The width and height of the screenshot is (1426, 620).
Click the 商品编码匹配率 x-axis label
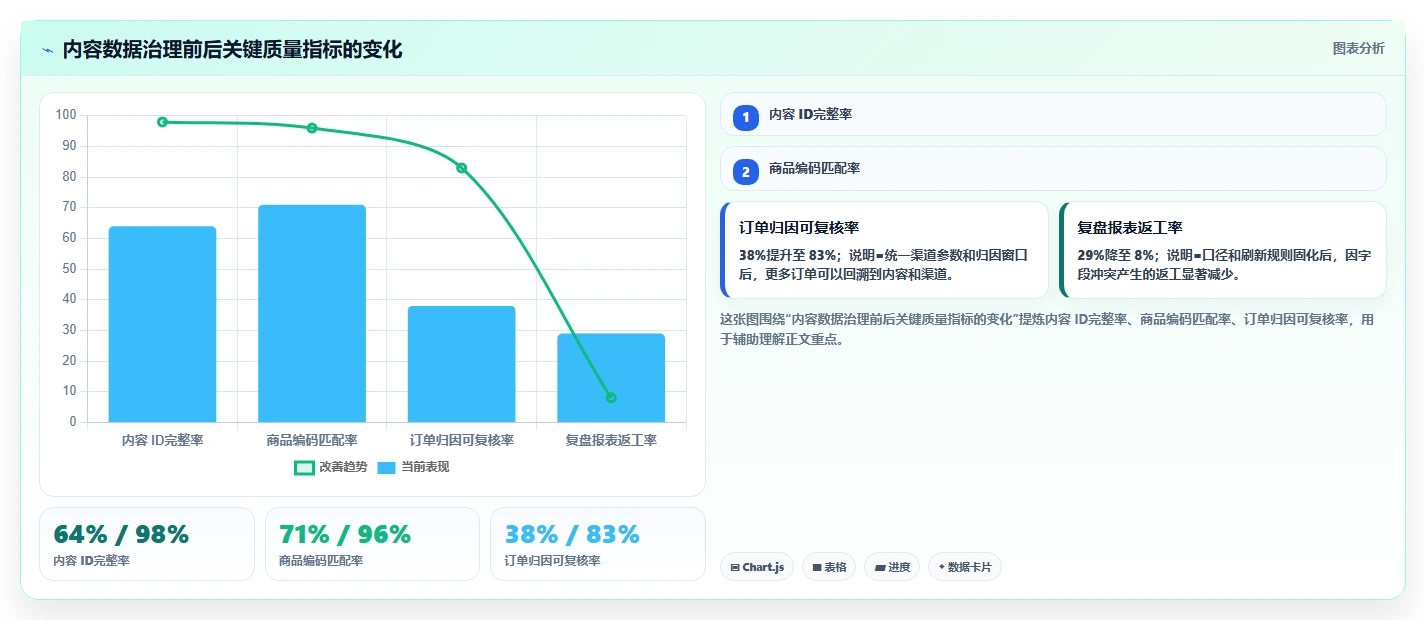click(312, 440)
